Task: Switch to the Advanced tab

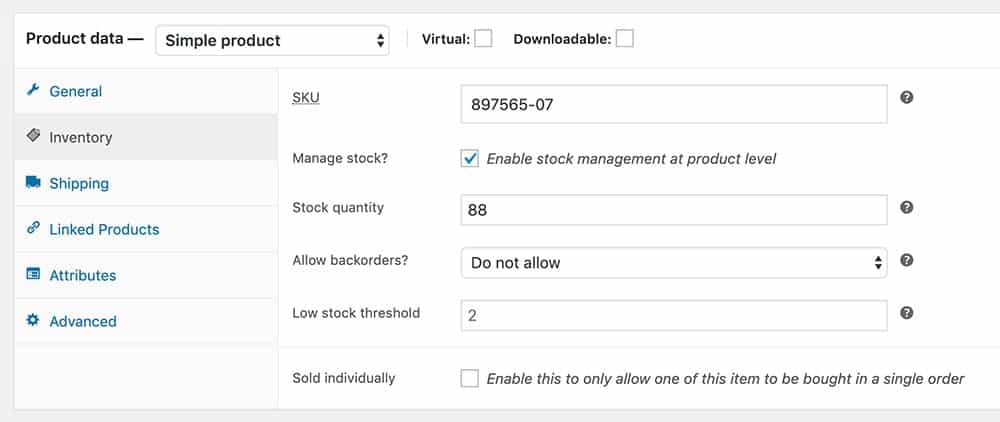Action: (x=146, y=321)
